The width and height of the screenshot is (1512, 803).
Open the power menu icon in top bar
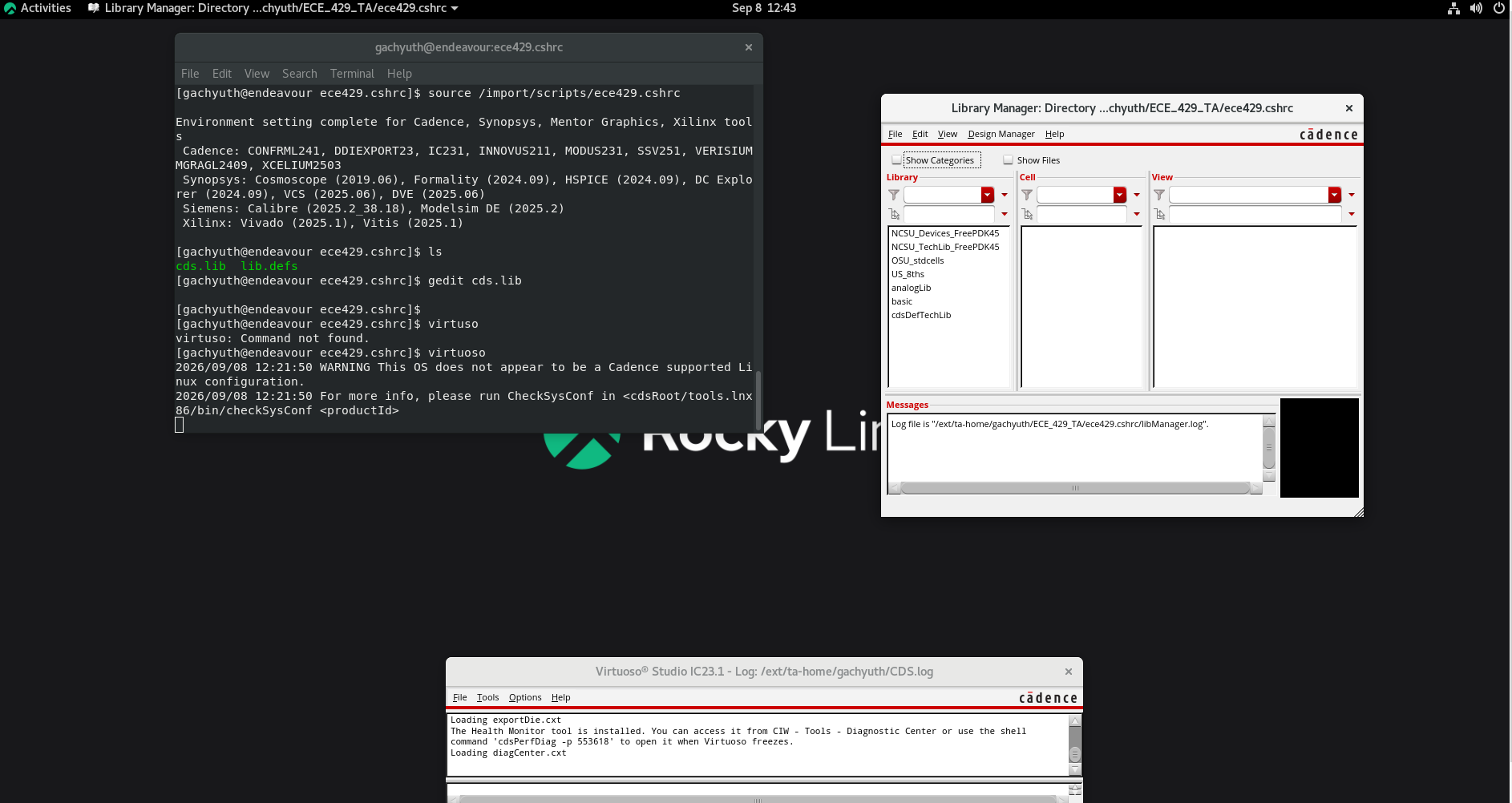tap(1498, 8)
